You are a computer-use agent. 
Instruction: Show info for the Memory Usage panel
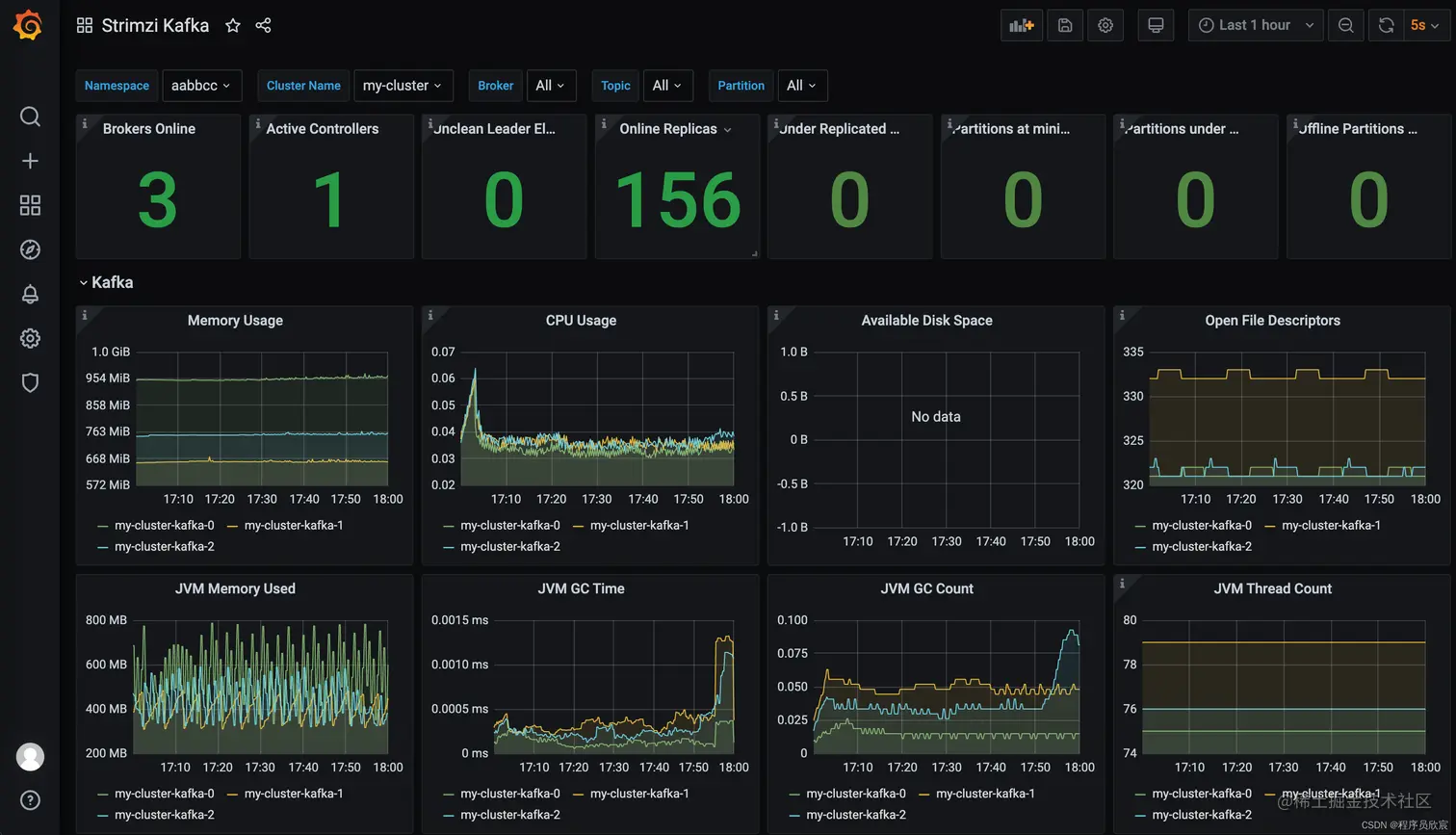(85, 315)
